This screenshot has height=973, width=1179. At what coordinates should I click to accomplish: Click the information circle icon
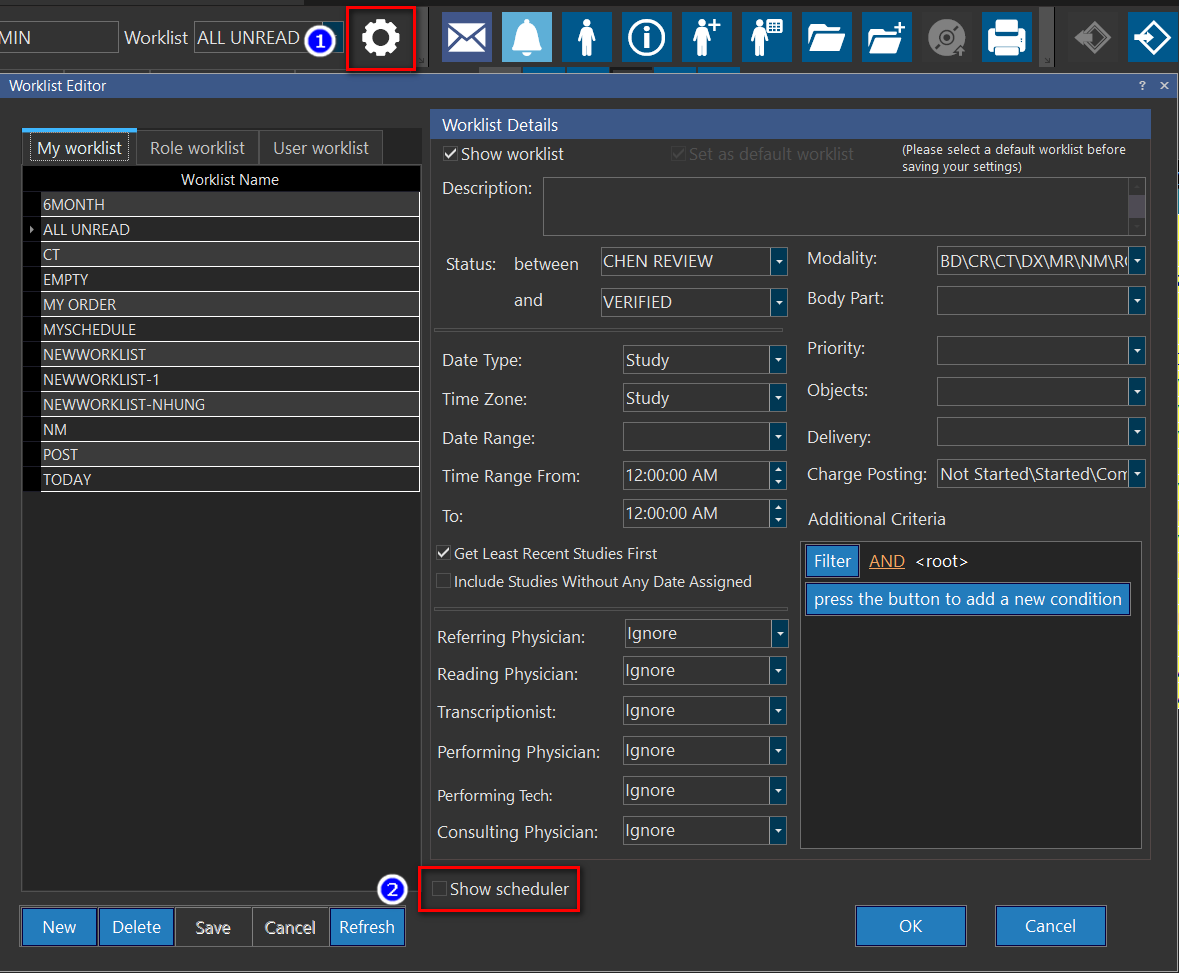[647, 38]
